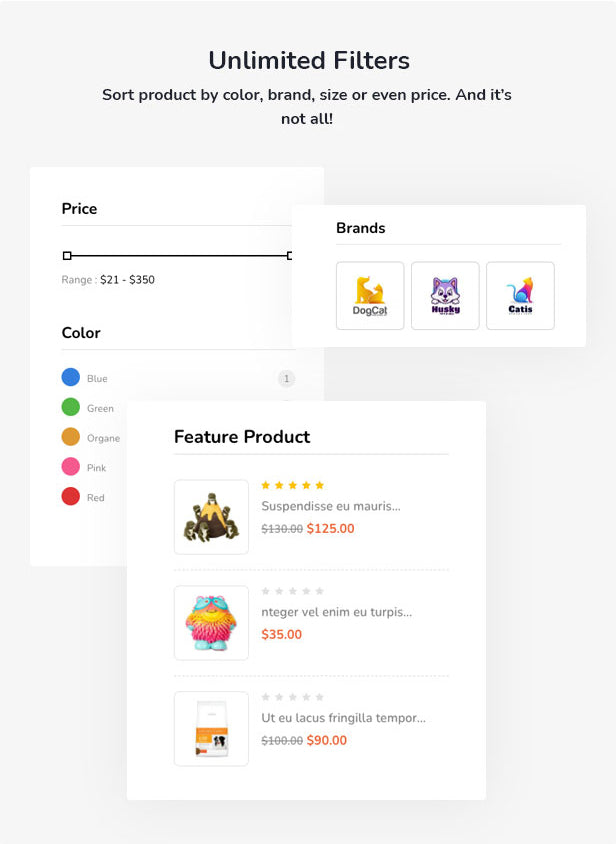Select the green color filter circle
Viewport: 616px width, 844px height.
[71, 407]
